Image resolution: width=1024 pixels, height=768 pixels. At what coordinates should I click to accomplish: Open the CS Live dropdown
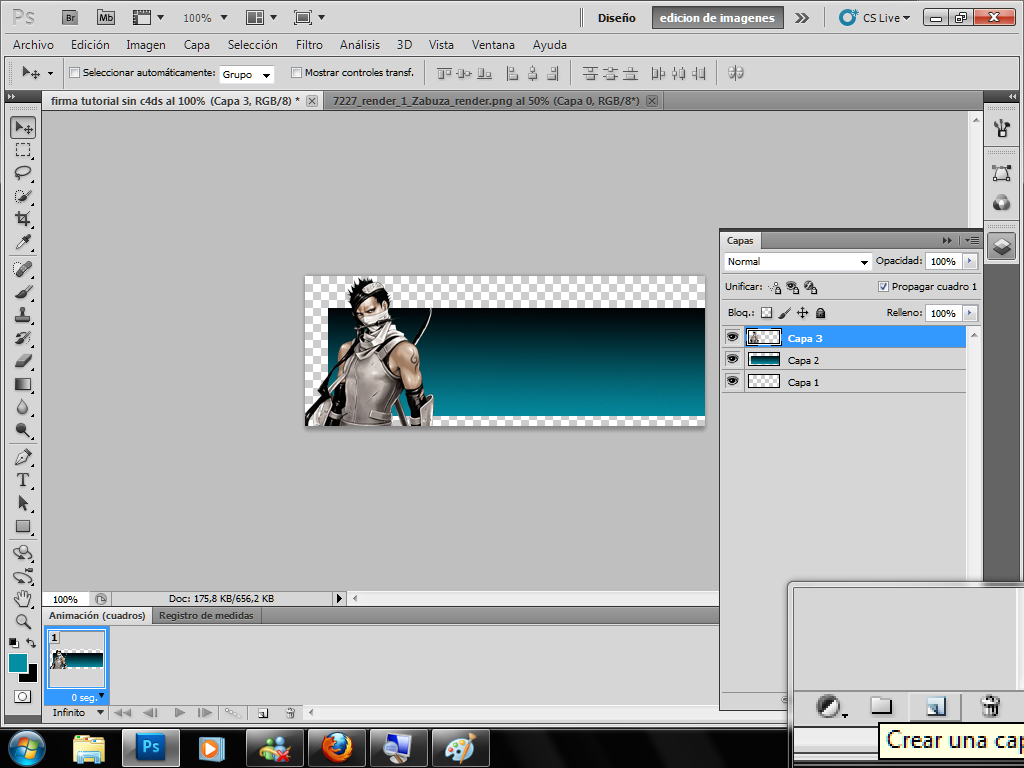tap(875, 18)
